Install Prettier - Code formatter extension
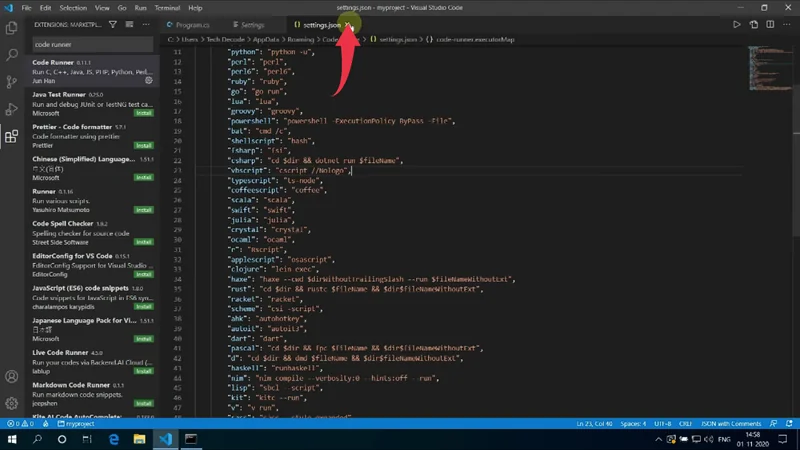800x450 pixels. coord(143,145)
